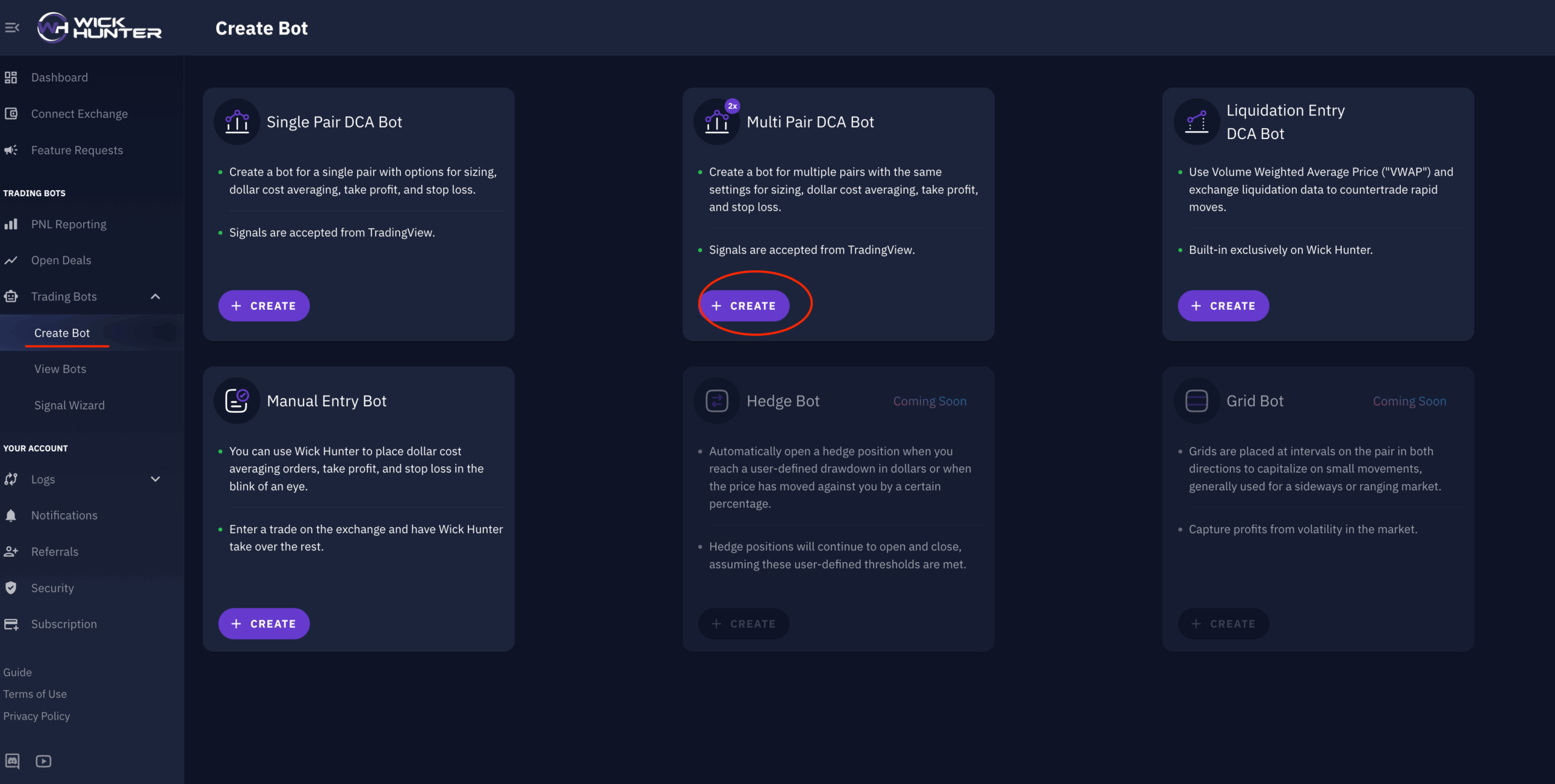Click the Manual Entry Bot icon
Screen dimensions: 1555x784
(x=237, y=401)
